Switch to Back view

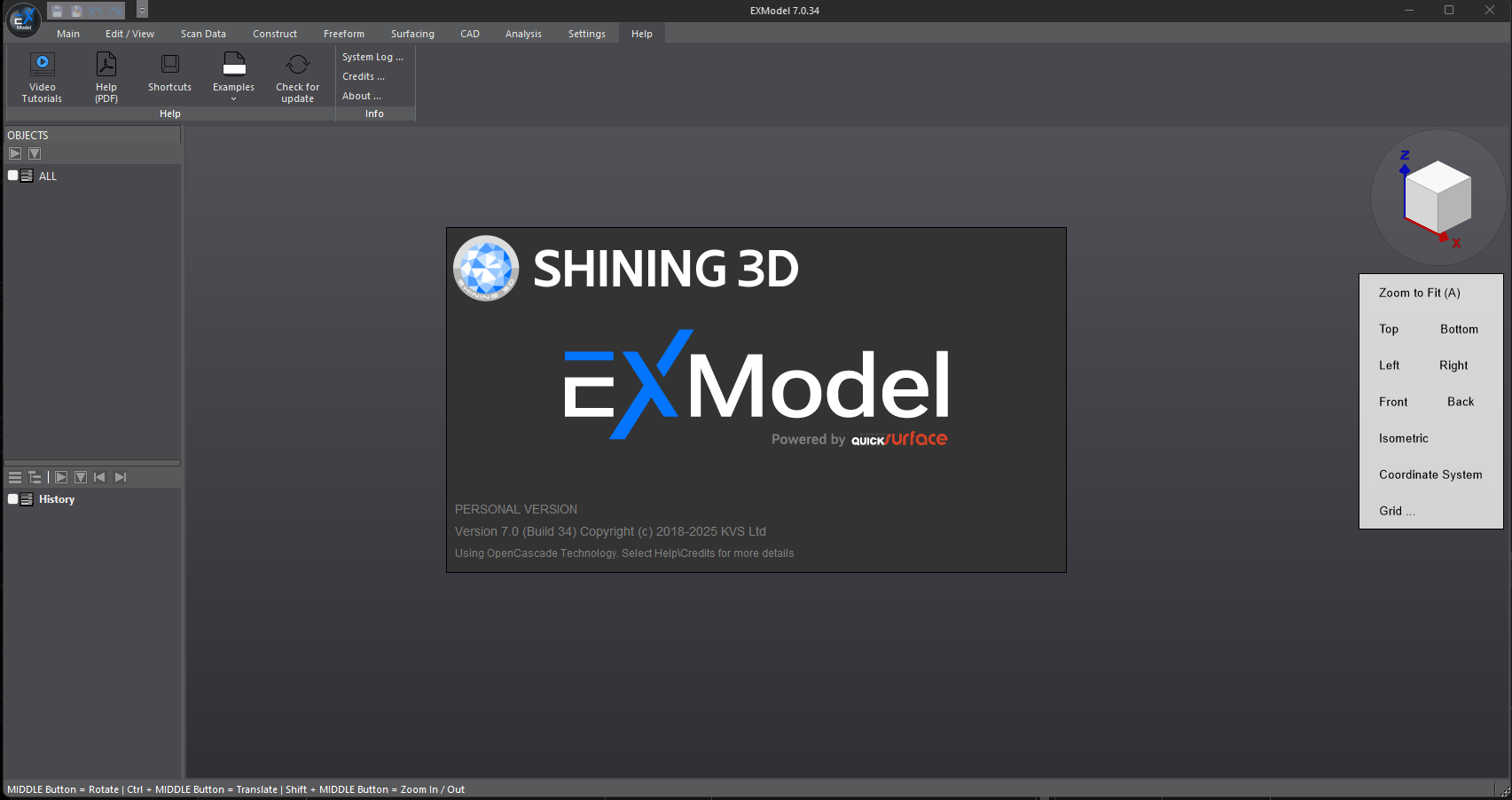1461,402
